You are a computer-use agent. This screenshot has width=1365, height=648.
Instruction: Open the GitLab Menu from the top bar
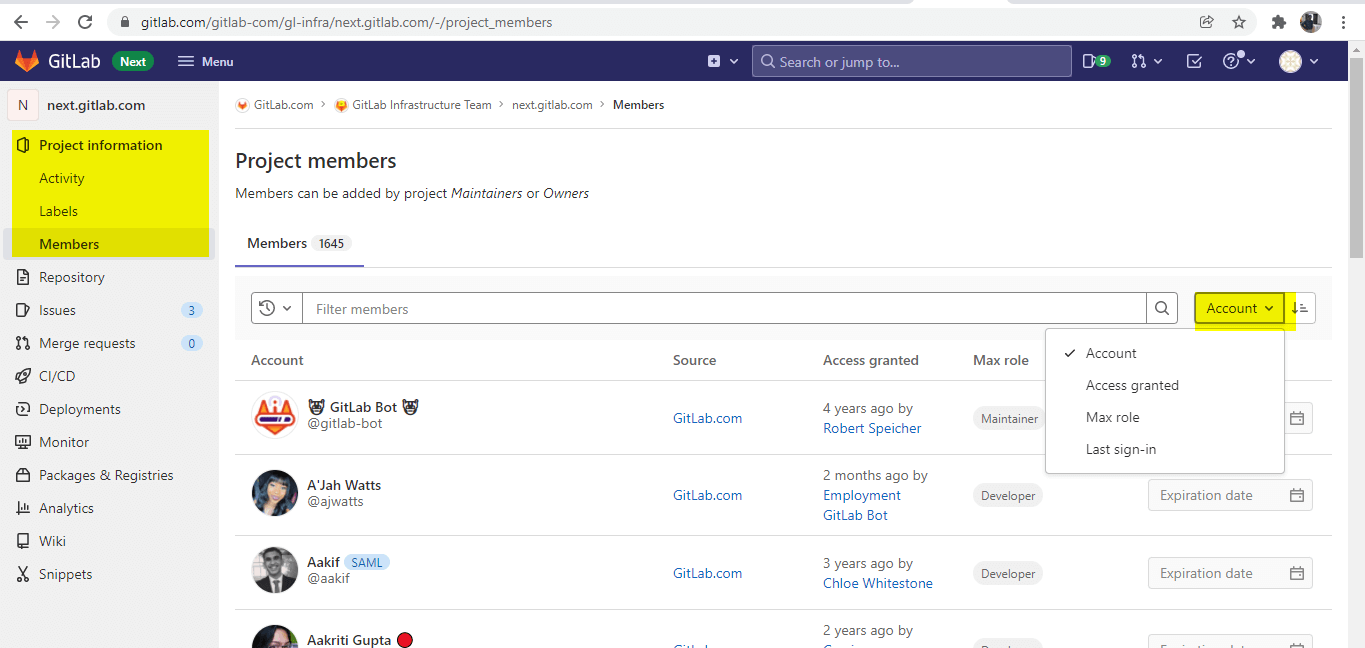[x=205, y=61]
